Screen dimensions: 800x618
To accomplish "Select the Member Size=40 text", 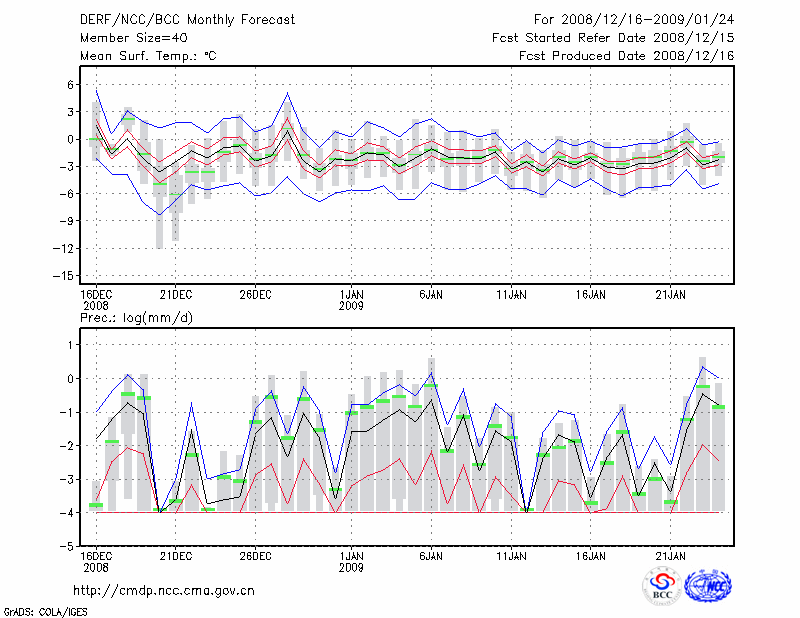I will pos(133,39).
